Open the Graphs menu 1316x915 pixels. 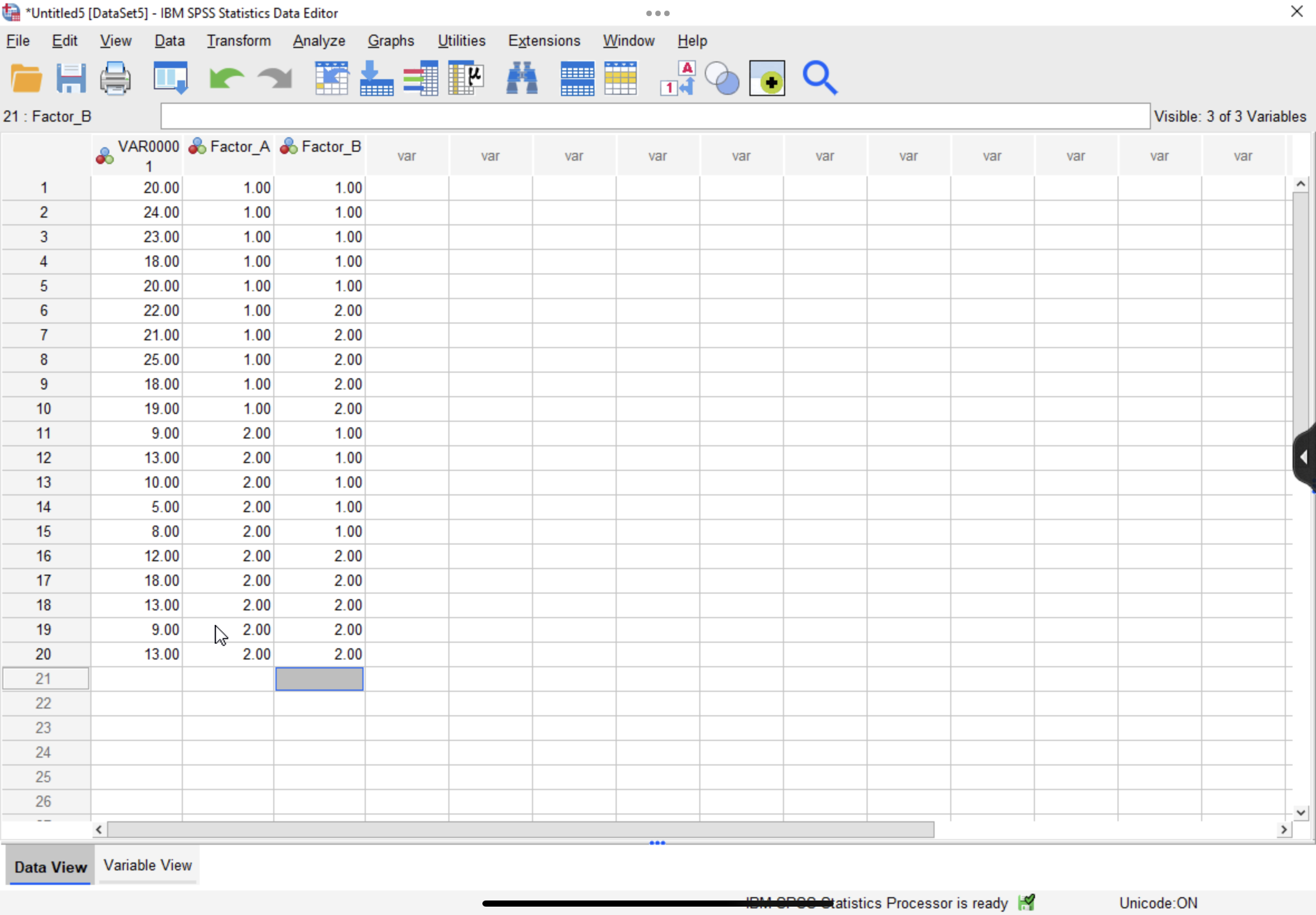coord(391,40)
